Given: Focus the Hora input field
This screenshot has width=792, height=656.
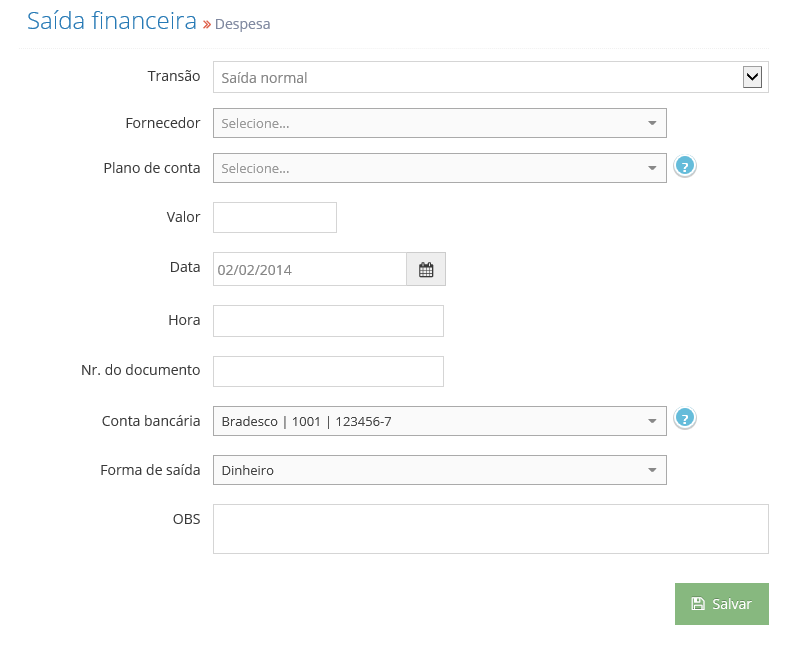Looking at the screenshot, I should pos(328,321).
